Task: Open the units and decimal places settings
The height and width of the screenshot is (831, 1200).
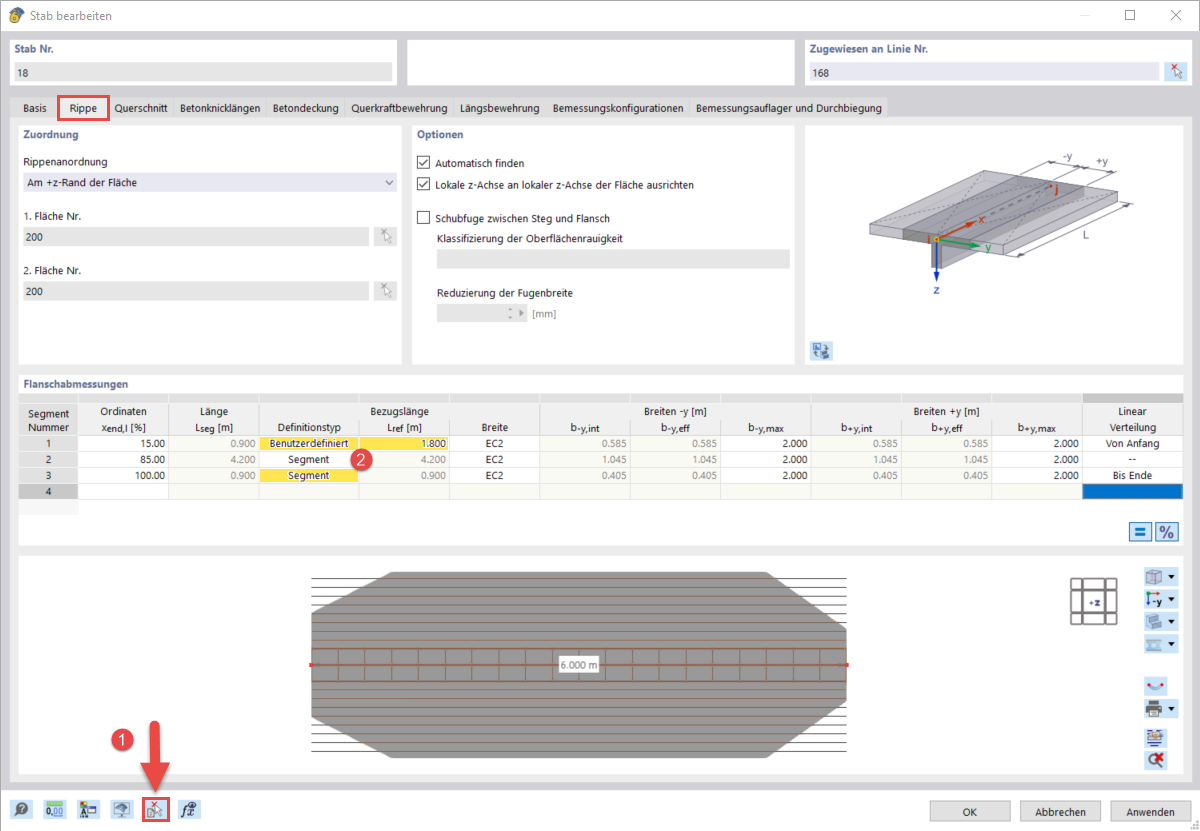Action: coord(54,809)
